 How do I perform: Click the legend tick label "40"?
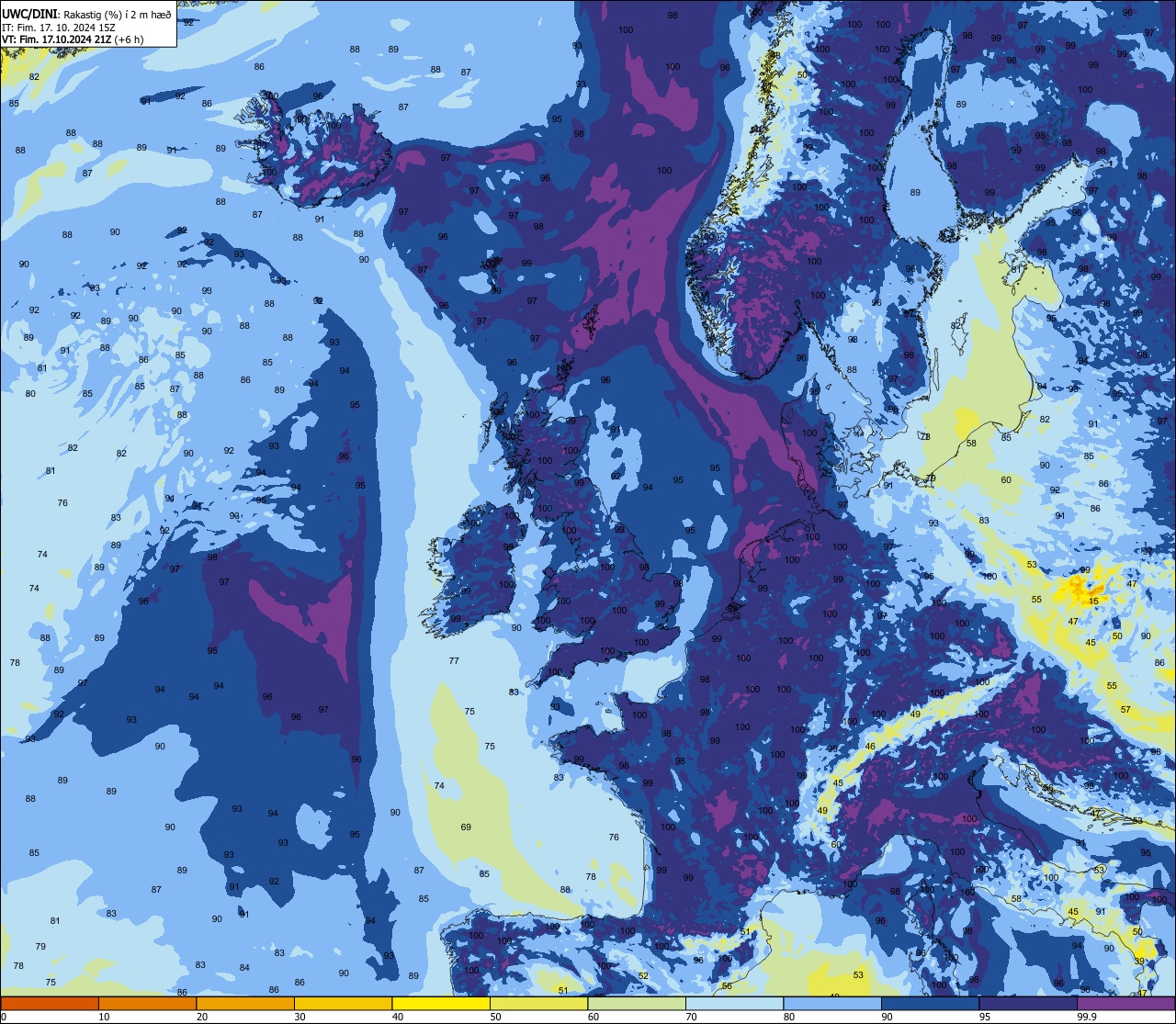[x=398, y=1017]
